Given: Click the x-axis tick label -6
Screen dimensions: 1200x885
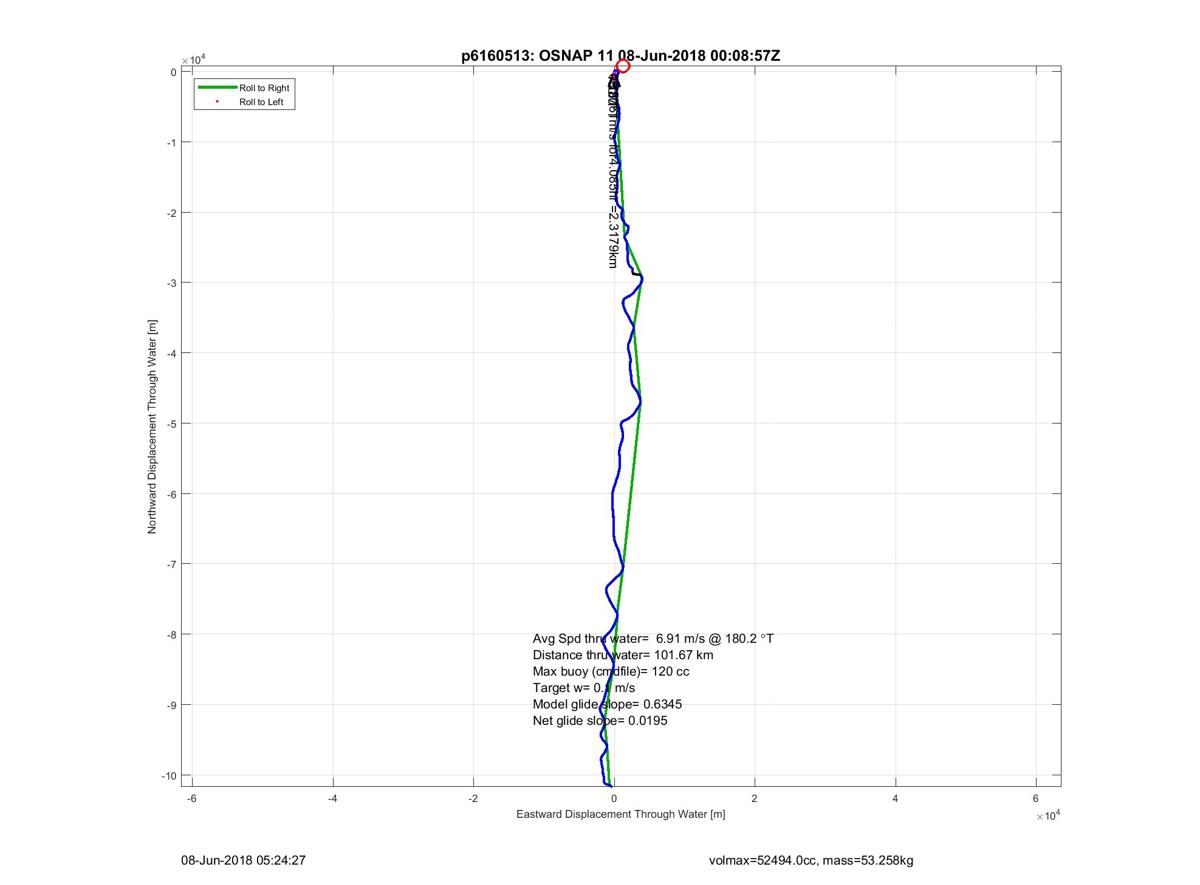Looking at the screenshot, I should pyautogui.click(x=191, y=798).
